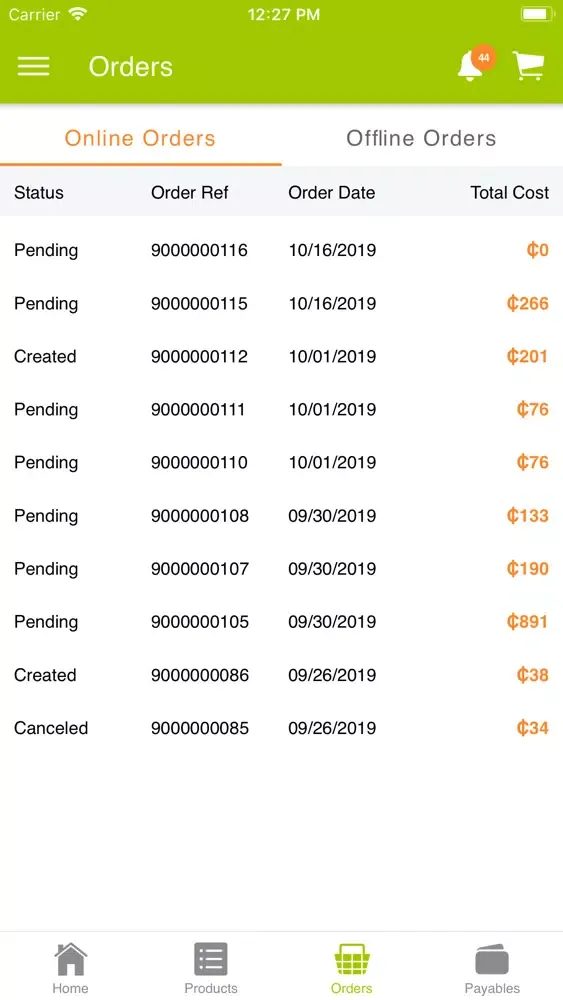The height and width of the screenshot is (1000, 563).
Task: Switch to the Offline Orders tab
Action: [x=421, y=138]
